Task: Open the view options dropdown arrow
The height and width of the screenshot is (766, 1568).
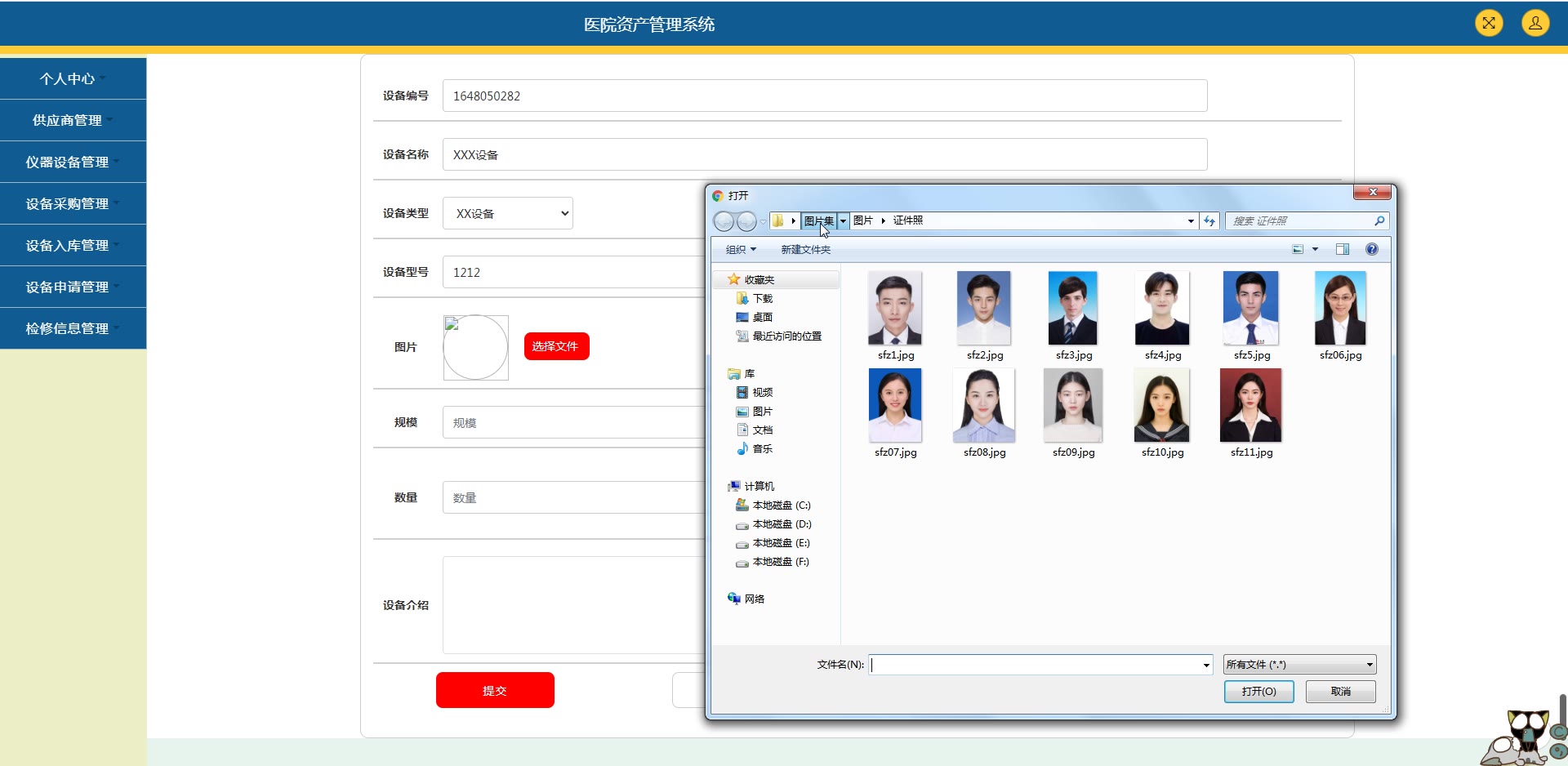Action: 1315,249
